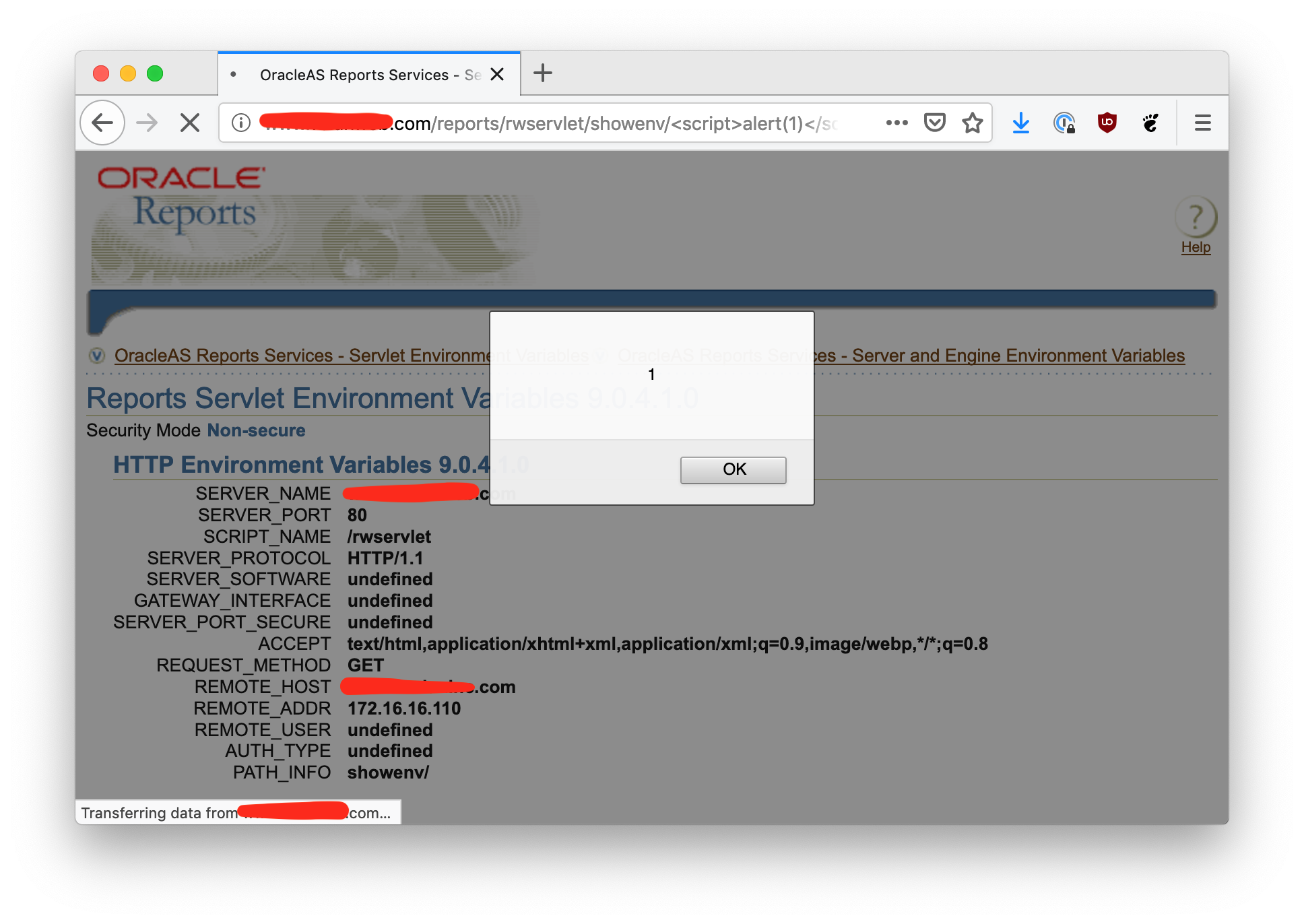The image size is (1304, 924).
Task: Open page actions three-dot menu
Action: pyautogui.click(x=896, y=123)
